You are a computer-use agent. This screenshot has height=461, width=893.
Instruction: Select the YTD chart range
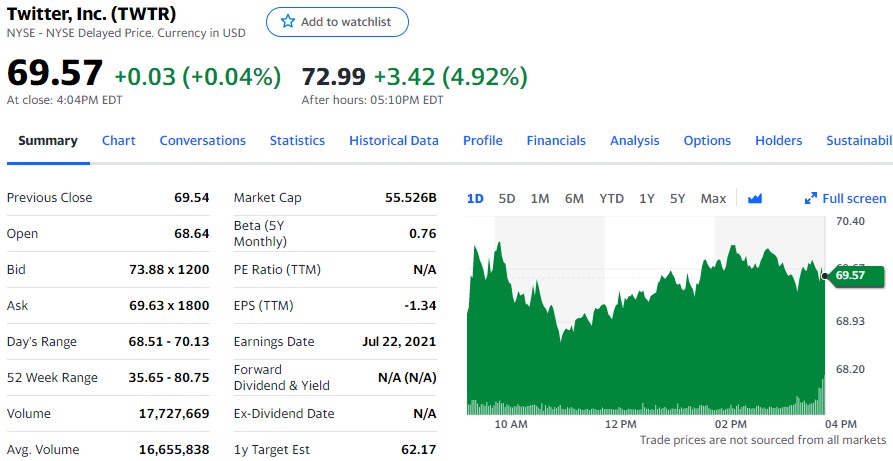pyautogui.click(x=611, y=198)
